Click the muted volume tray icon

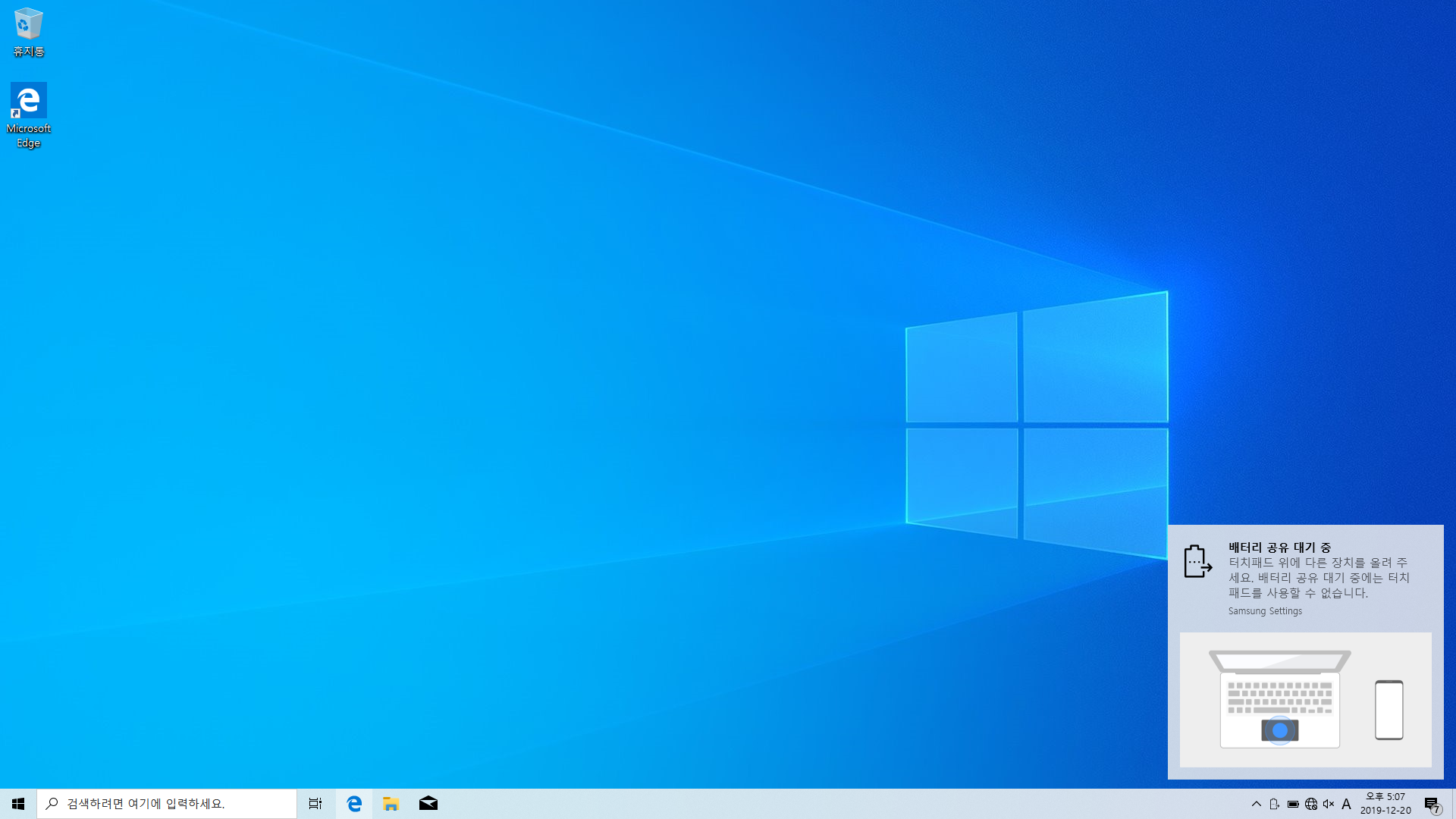point(1329,804)
